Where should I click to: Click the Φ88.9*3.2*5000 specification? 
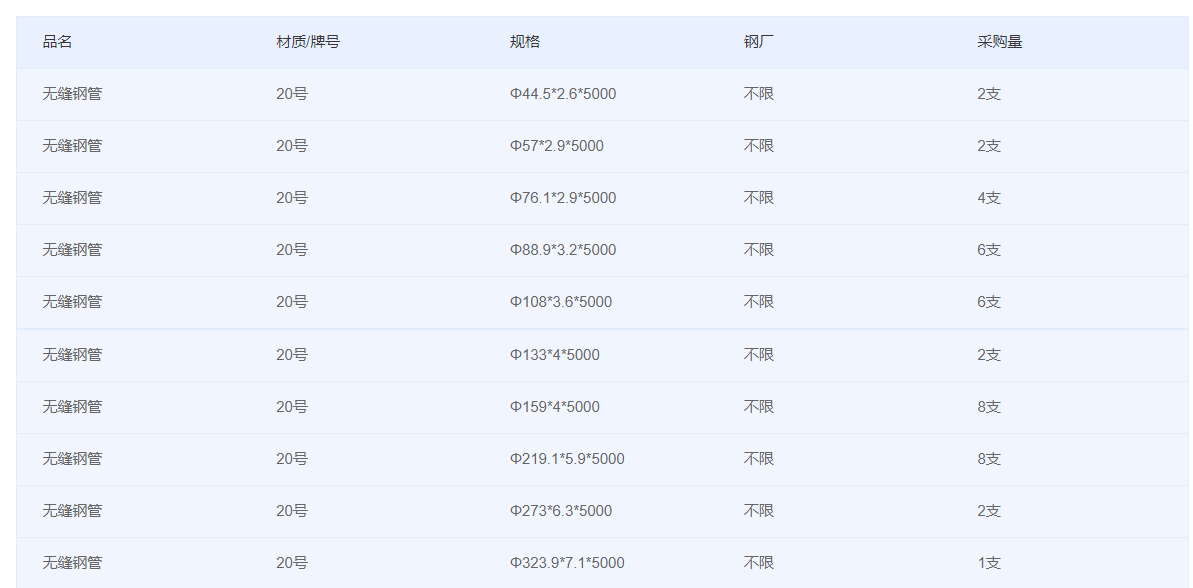[x=563, y=250]
